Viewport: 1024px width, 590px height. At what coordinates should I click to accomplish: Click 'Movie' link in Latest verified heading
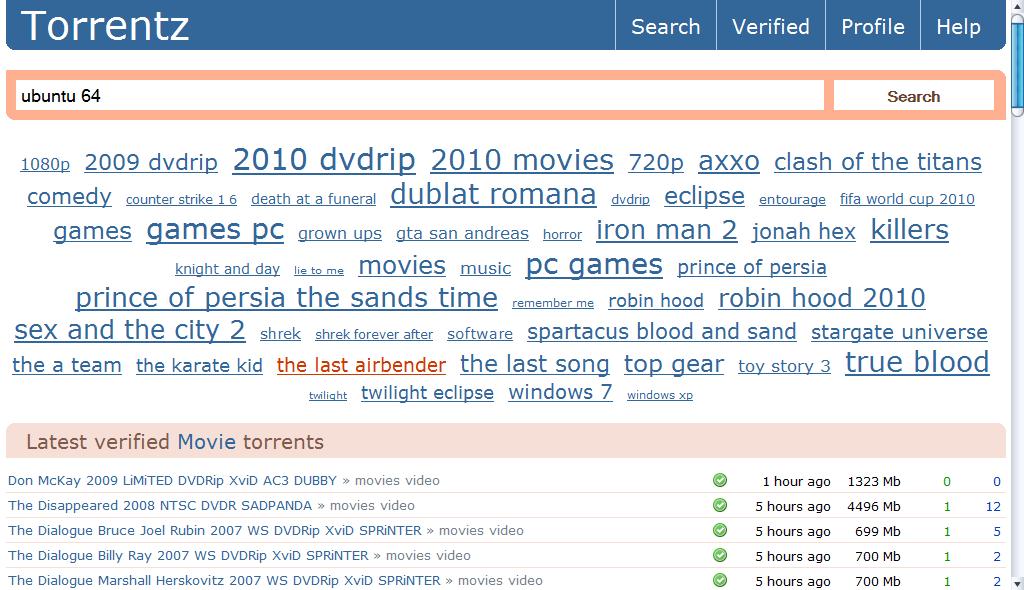coord(206,442)
